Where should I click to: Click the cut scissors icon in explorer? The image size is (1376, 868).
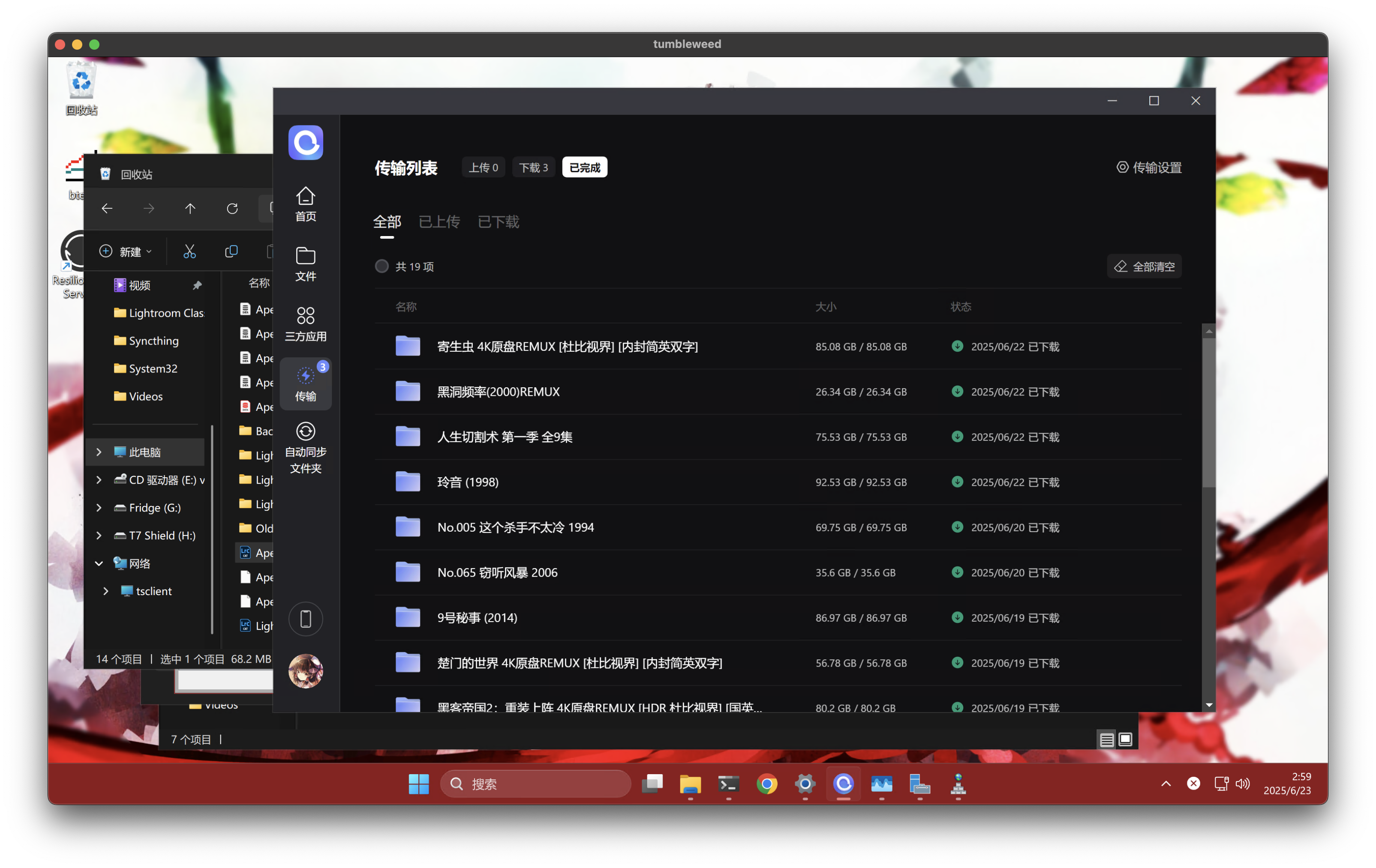[190, 251]
